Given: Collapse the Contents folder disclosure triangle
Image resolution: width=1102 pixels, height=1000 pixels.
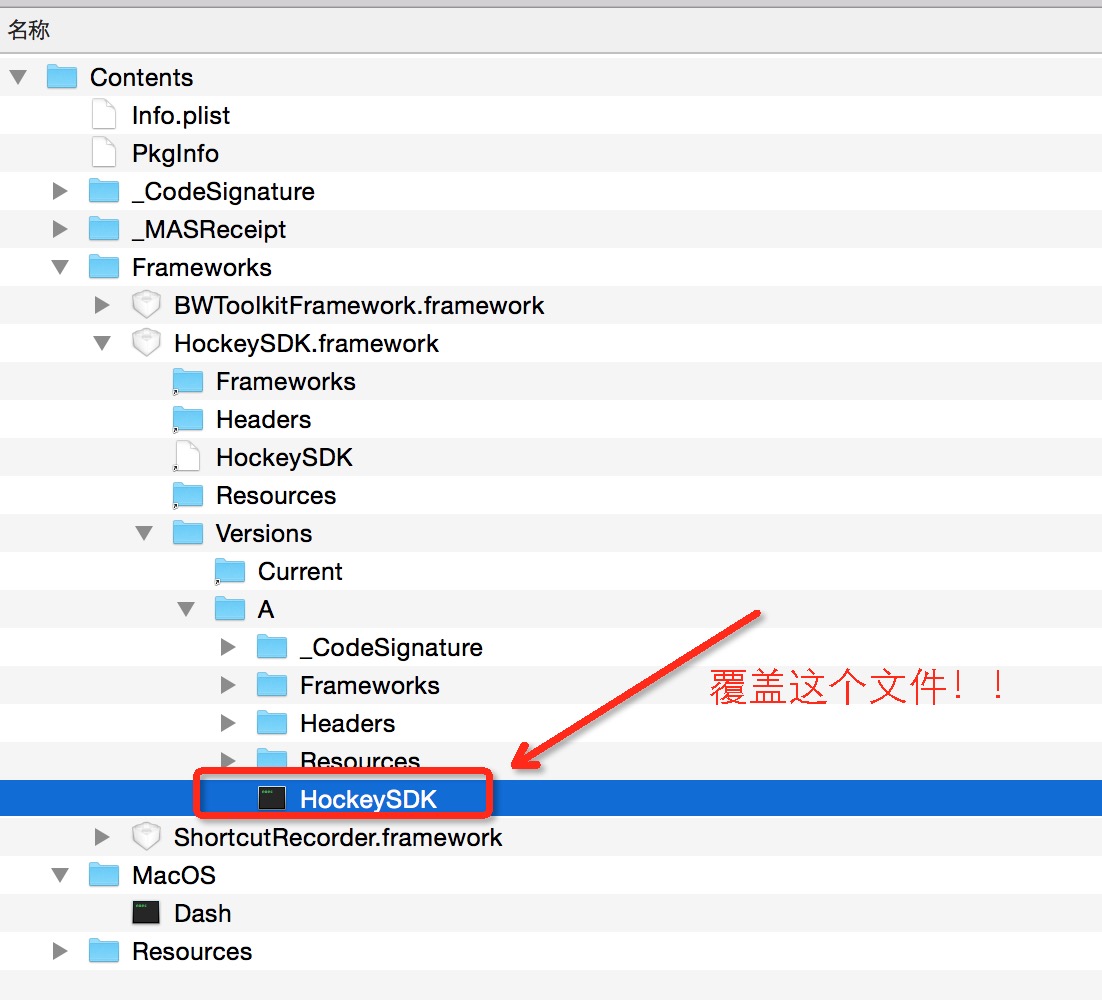Looking at the screenshot, I should 19,77.
